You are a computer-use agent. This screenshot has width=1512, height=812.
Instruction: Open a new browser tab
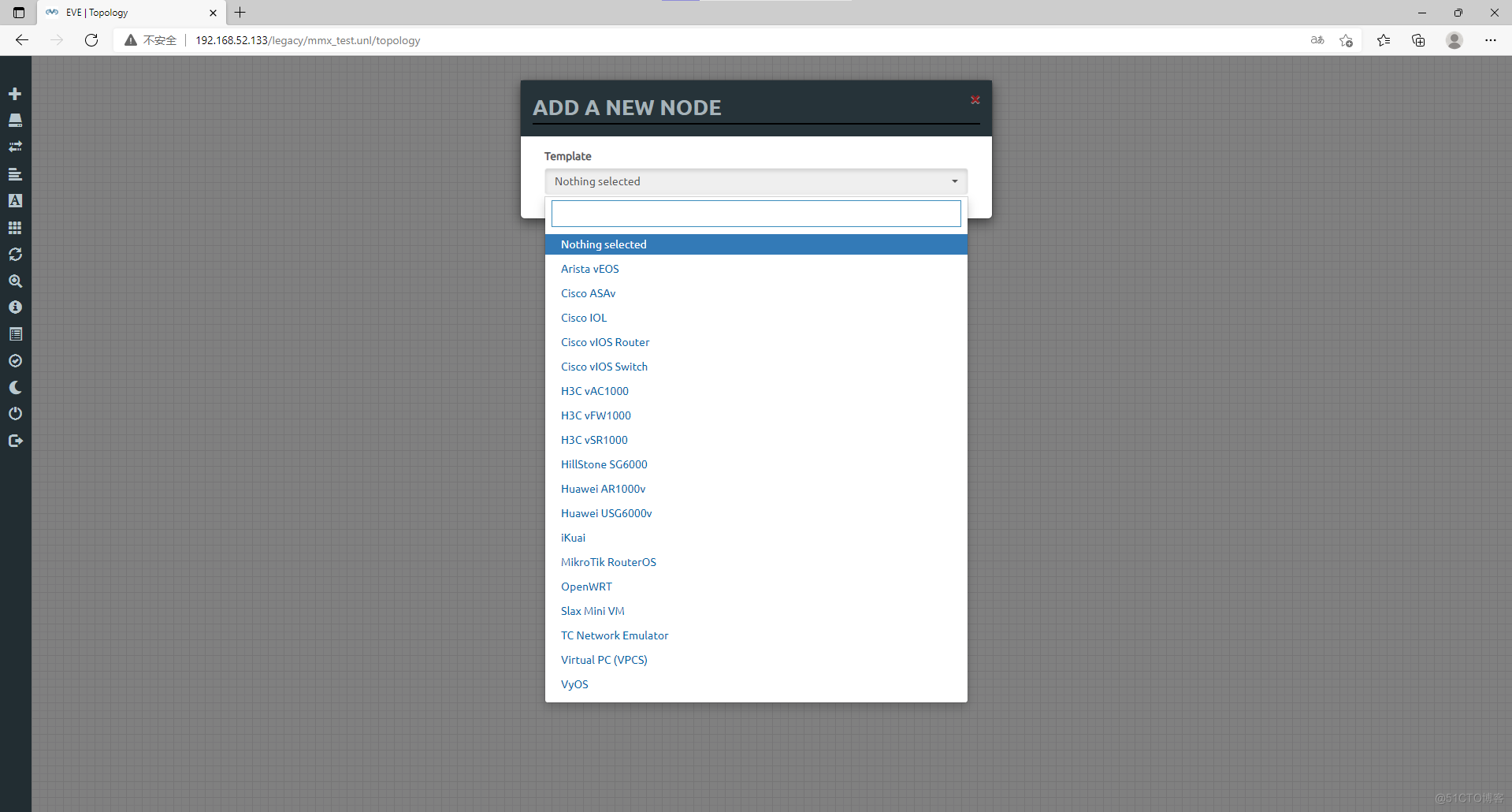click(x=240, y=13)
